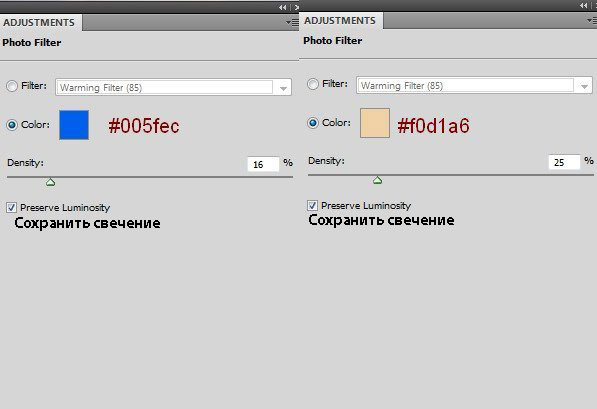Close the left panel with X icon
This screenshot has height=409, width=597.
coord(297,7)
